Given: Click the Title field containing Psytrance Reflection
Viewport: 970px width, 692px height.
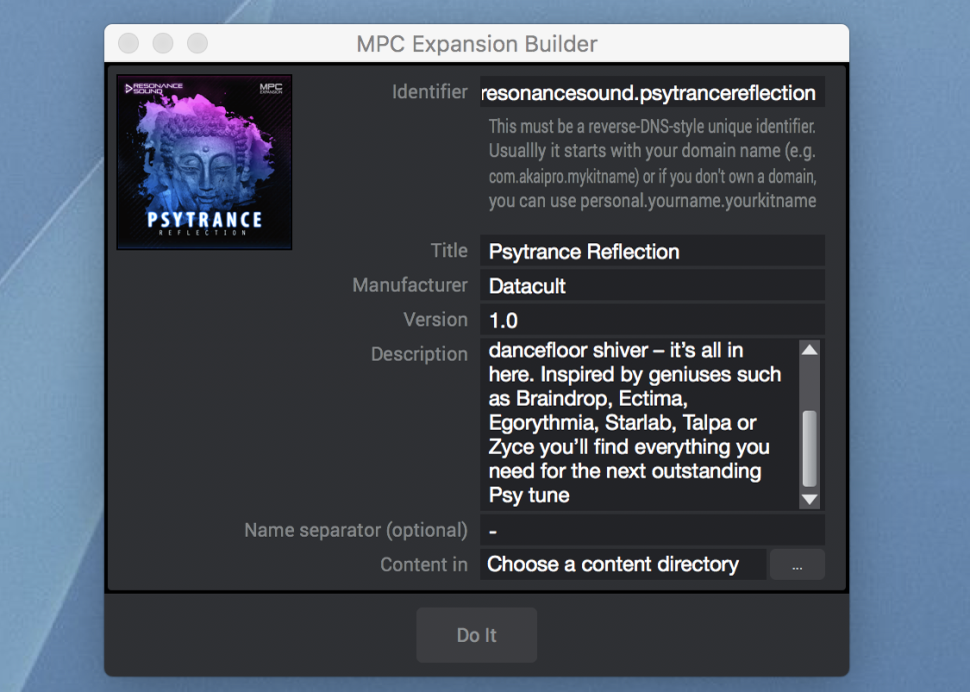Looking at the screenshot, I should 652,251.
